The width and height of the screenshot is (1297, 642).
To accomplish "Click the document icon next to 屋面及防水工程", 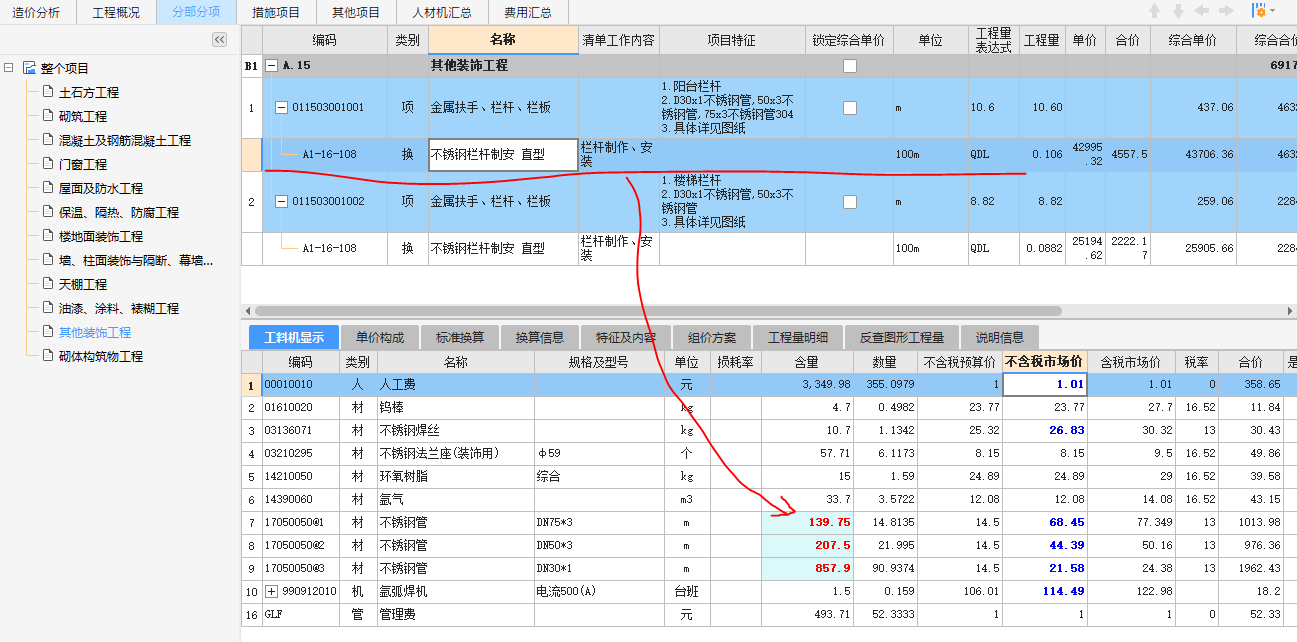I will [x=47, y=188].
